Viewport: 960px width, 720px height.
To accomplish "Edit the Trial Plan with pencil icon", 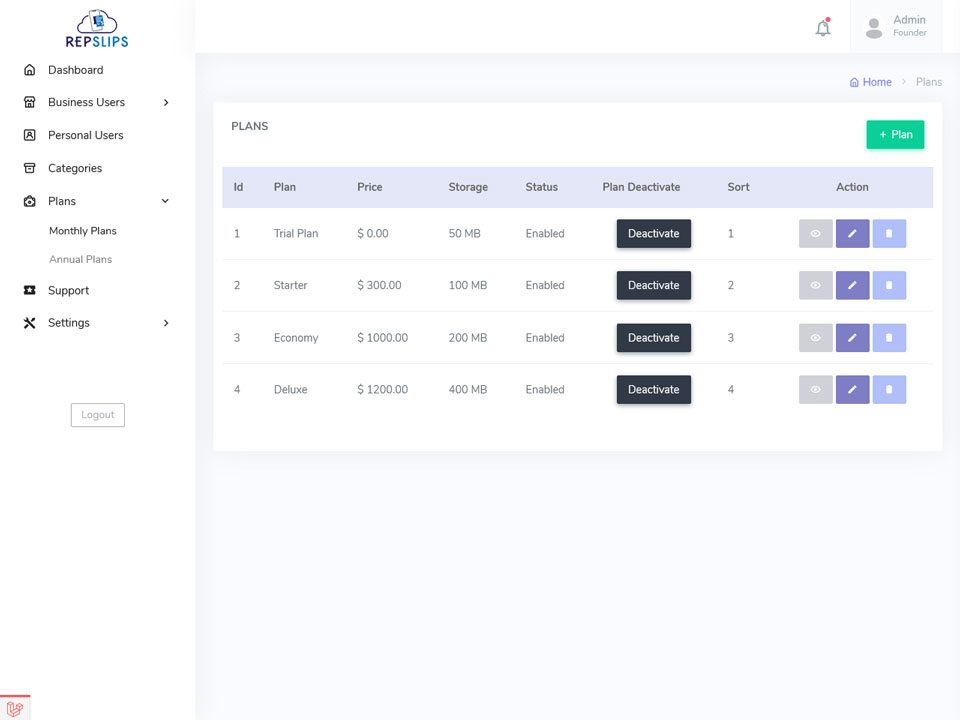I will pyautogui.click(x=852, y=233).
